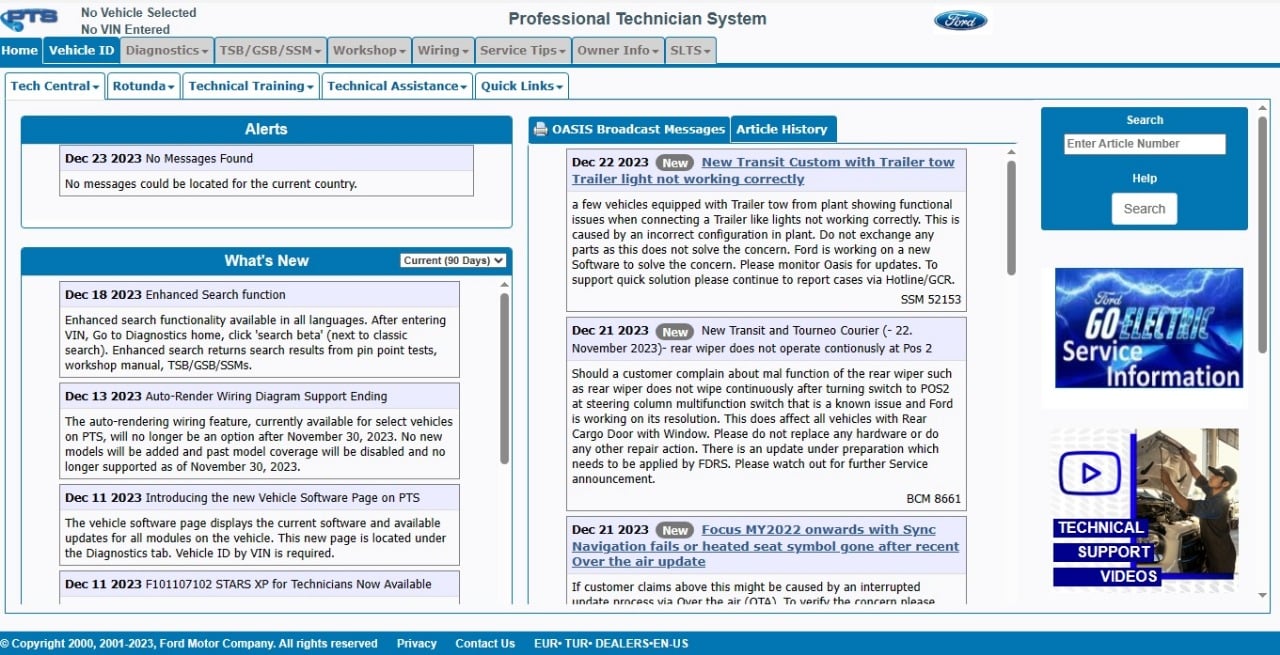Expand the Service Tips menu

(523, 50)
